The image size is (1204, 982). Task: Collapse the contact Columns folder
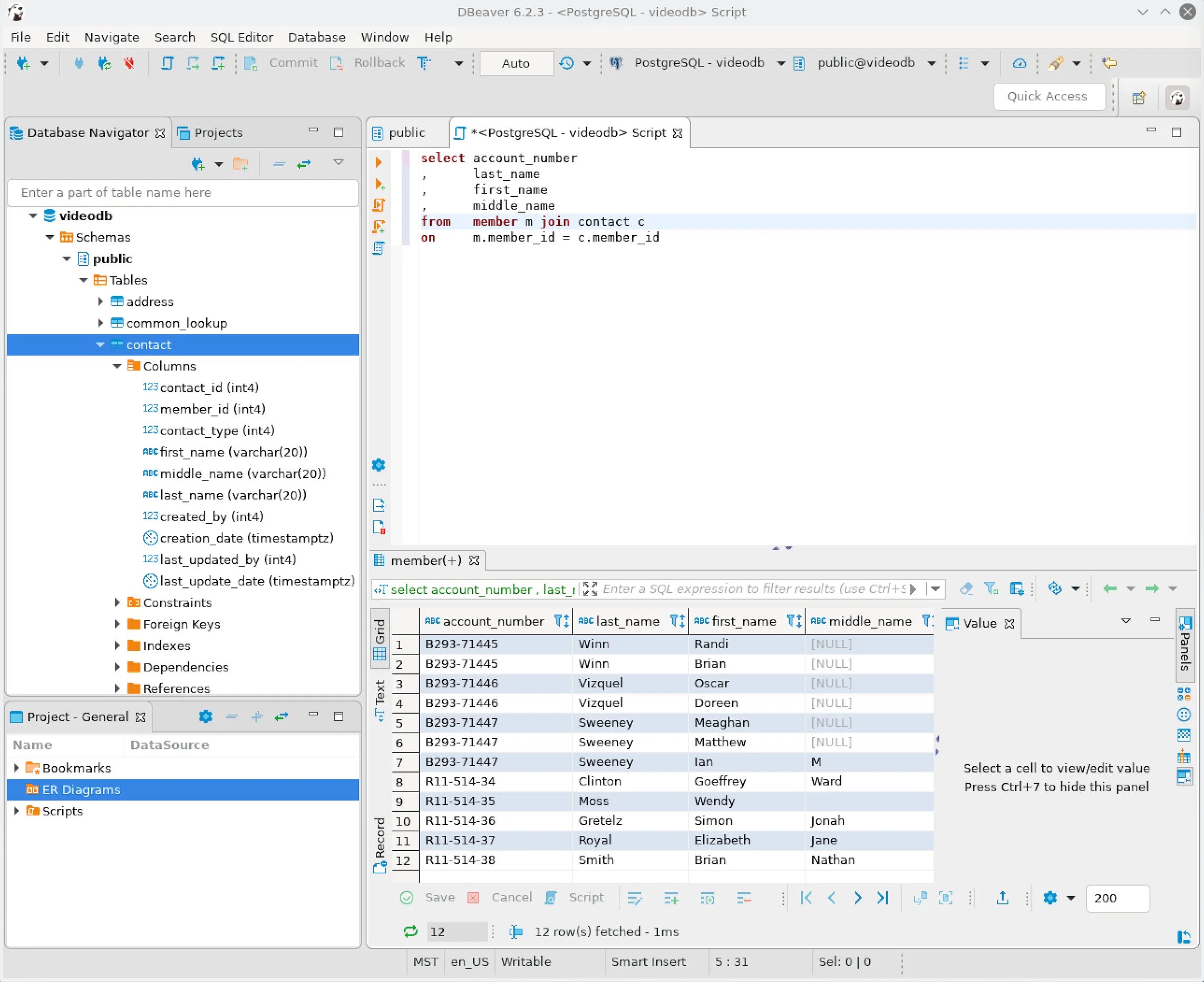[117, 366]
